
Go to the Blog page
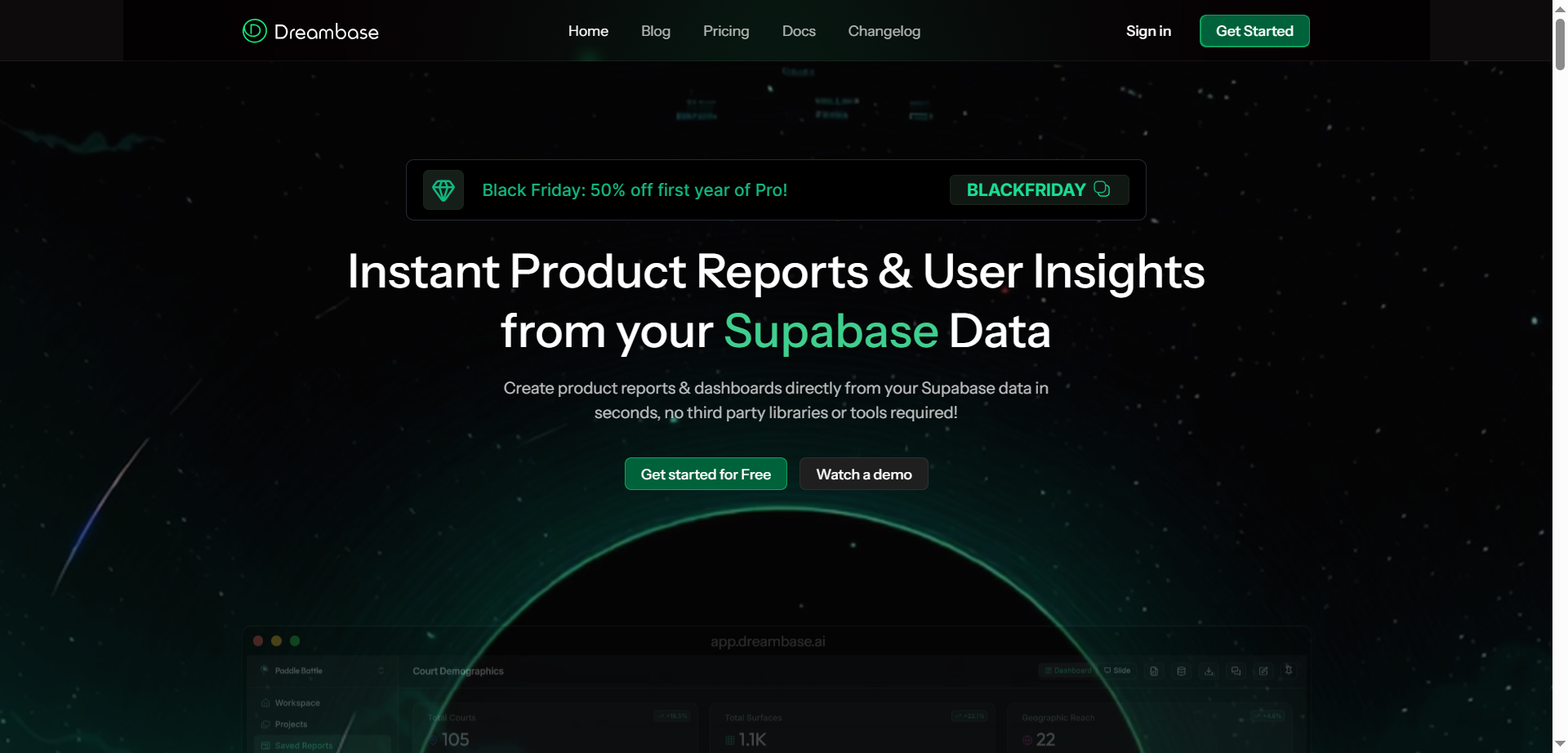(x=656, y=31)
